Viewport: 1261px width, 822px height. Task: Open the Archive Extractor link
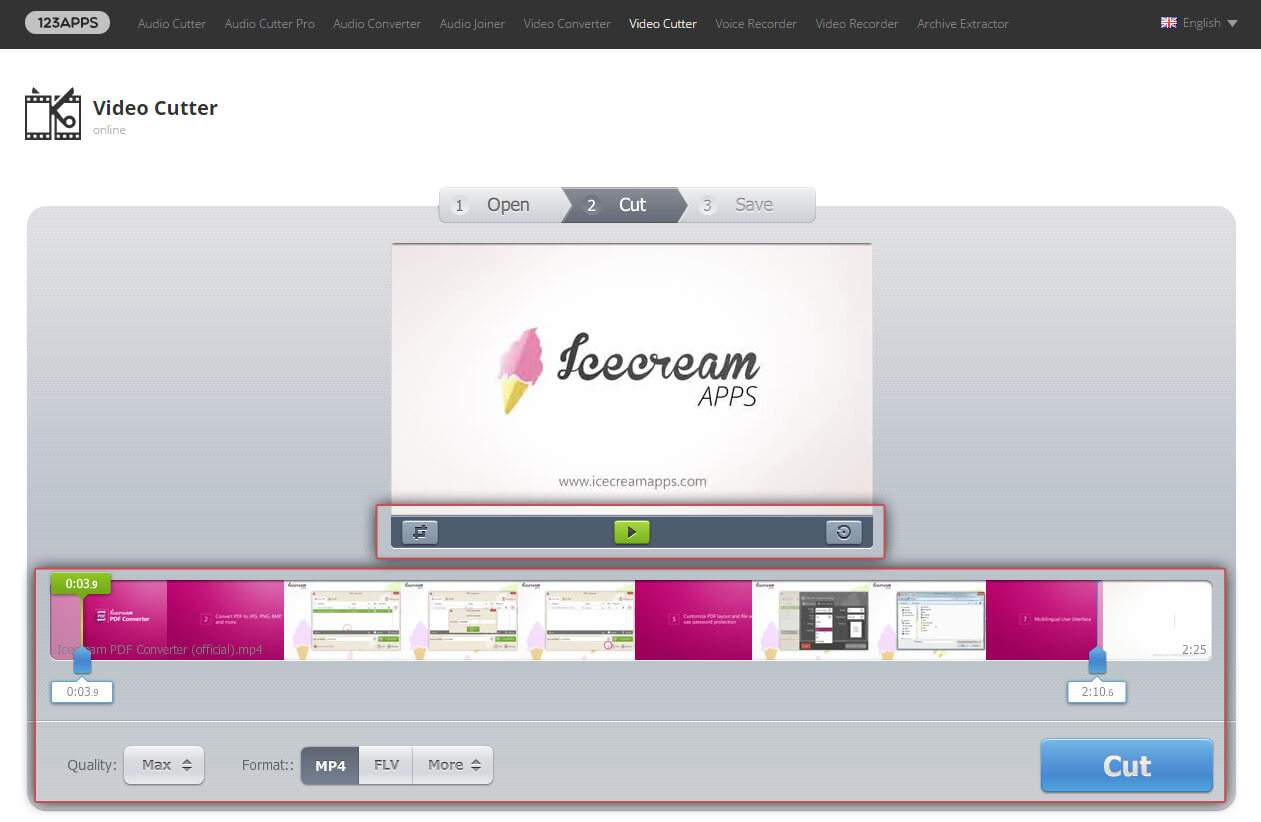(962, 24)
